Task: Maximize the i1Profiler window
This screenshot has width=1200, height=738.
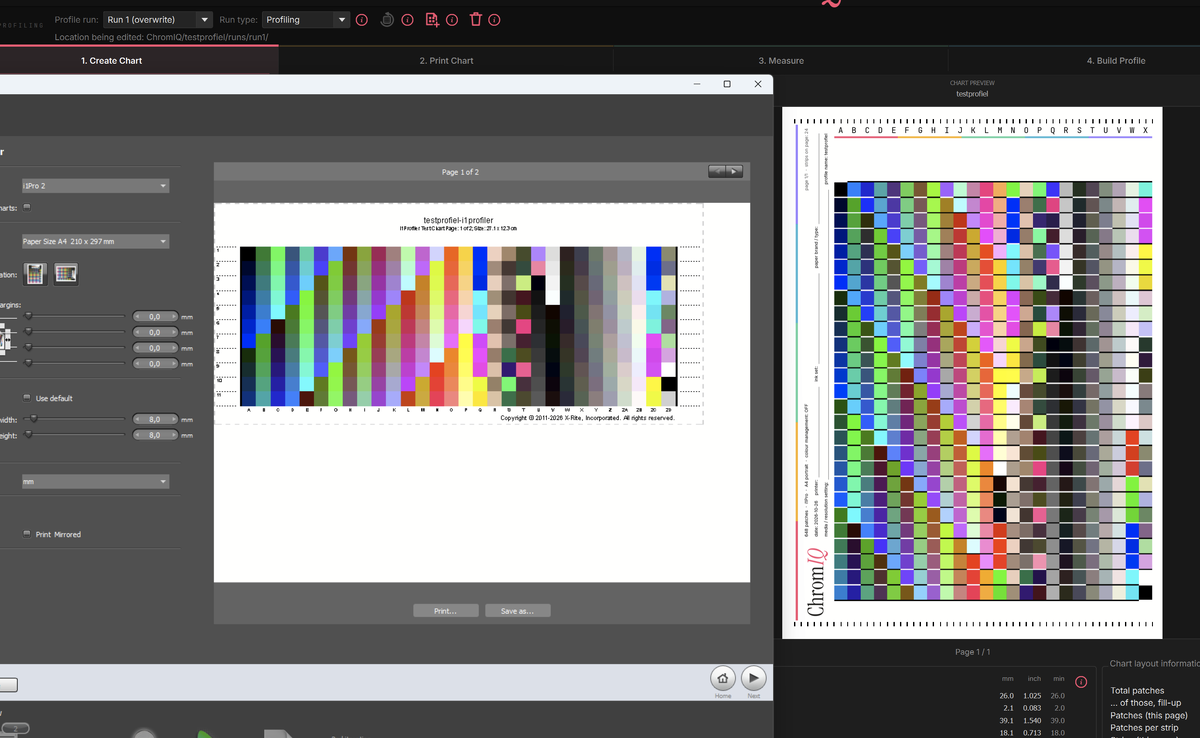Action: click(727, 84)
